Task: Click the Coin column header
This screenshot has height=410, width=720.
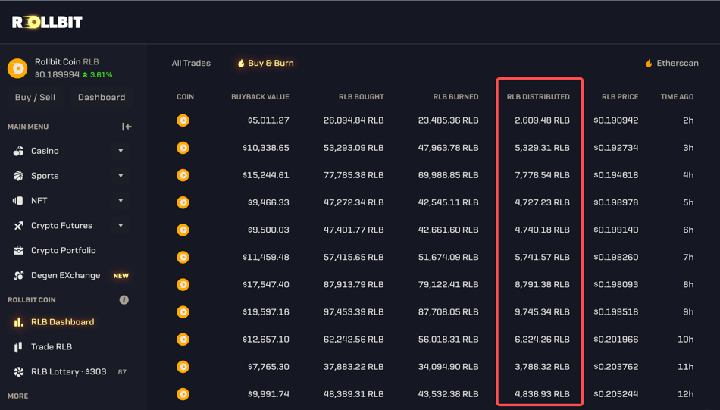Action: (185, 97)
